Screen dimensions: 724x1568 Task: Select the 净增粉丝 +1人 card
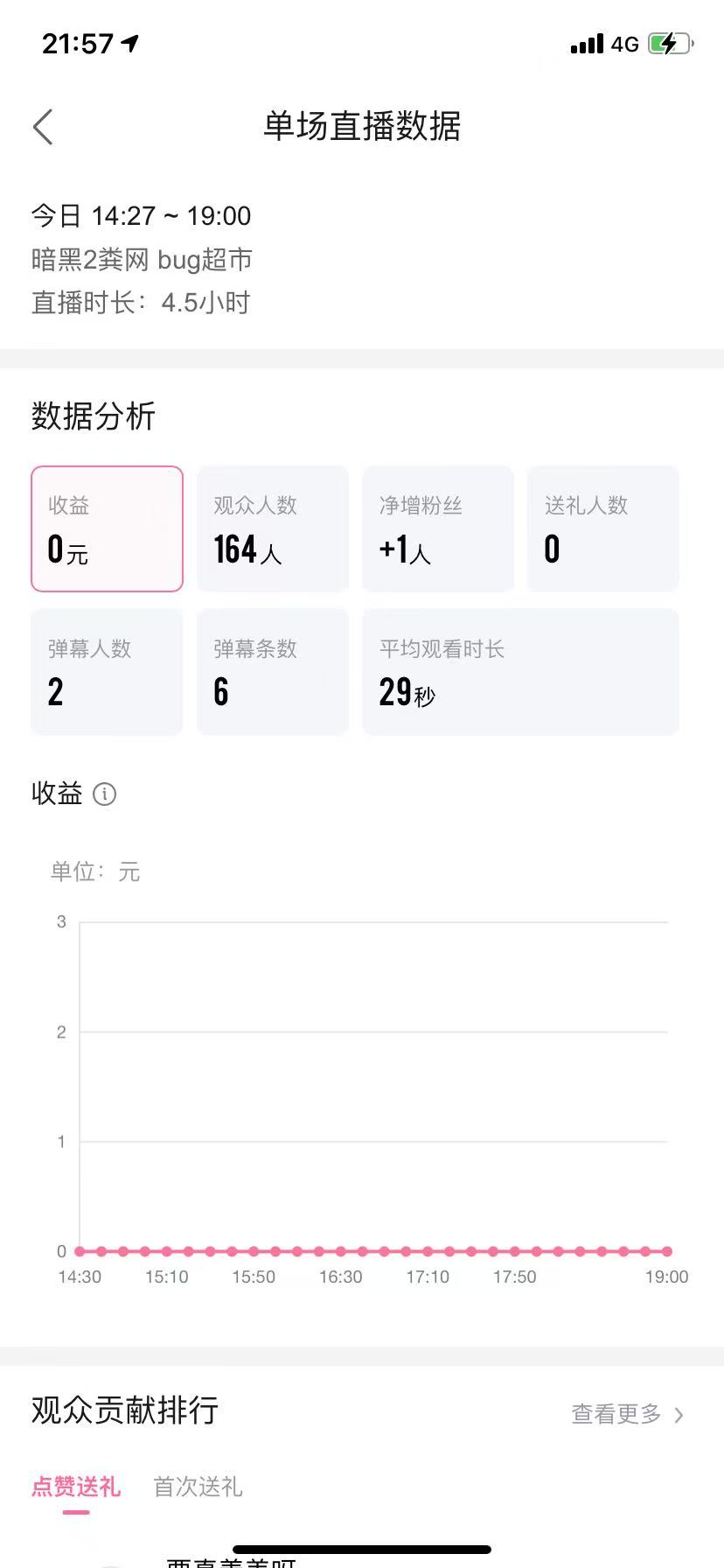coord(437,528)
